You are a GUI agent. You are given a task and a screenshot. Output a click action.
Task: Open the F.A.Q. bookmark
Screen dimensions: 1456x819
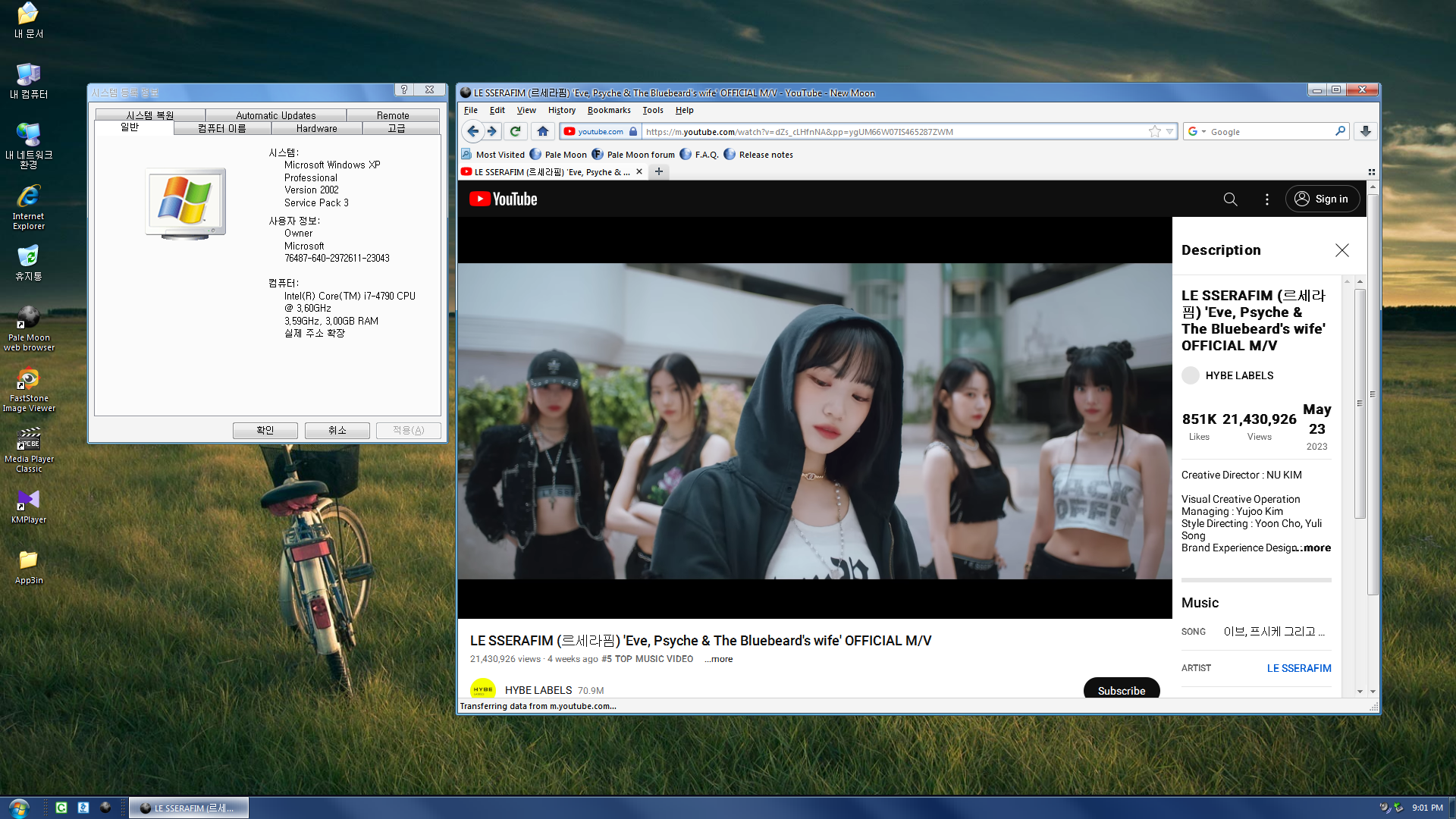[699, 155]
